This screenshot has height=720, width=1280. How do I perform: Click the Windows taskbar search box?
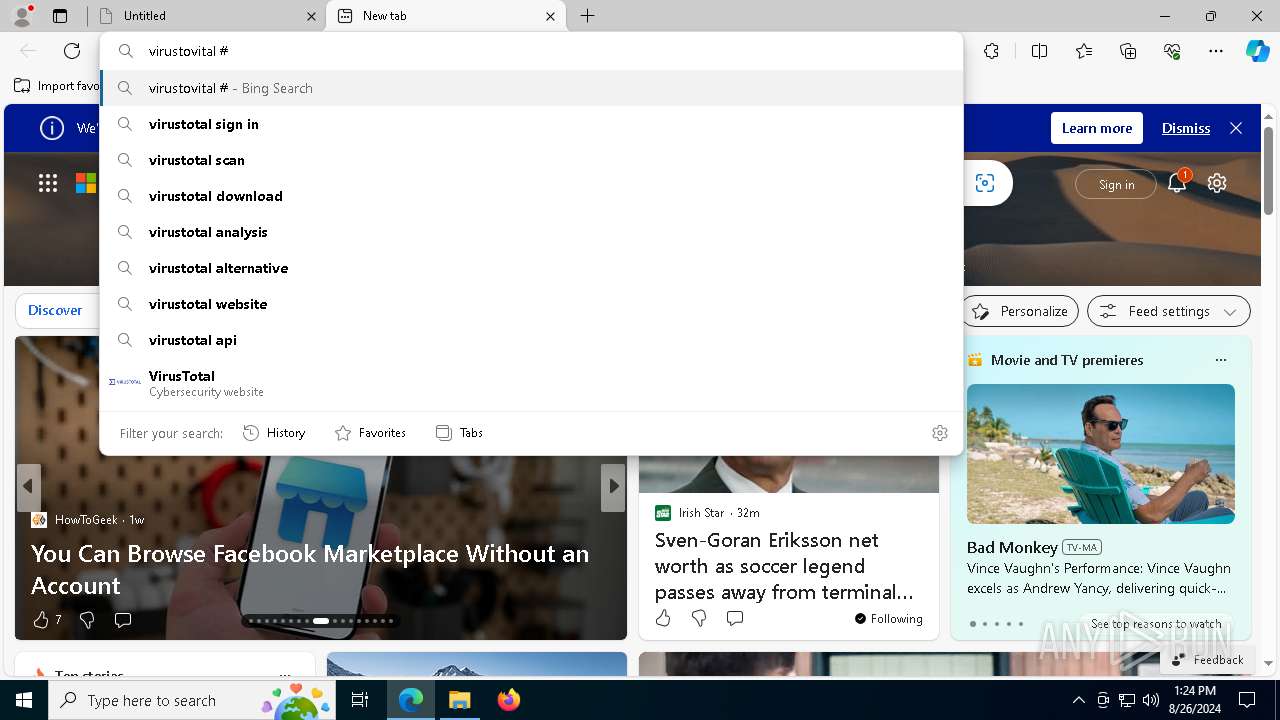click(193, 700)
